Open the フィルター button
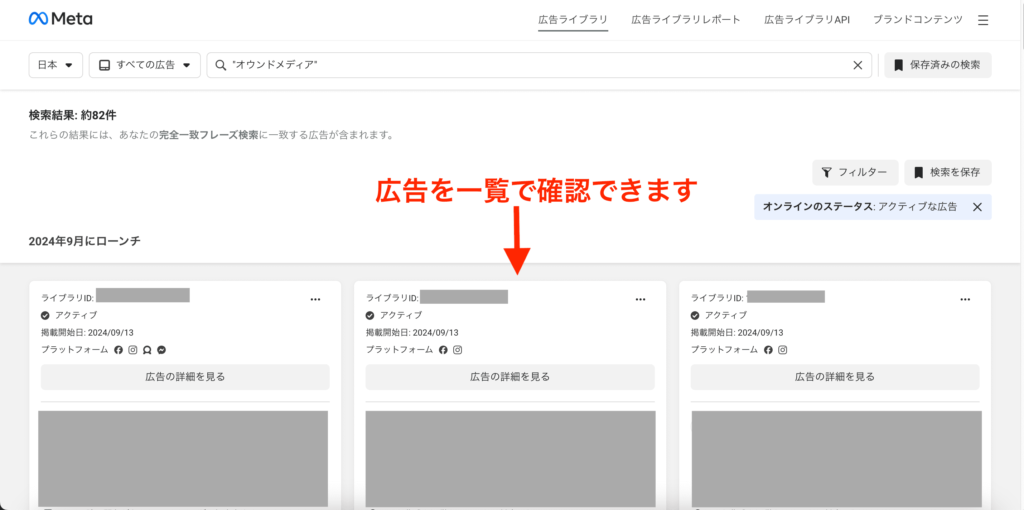 [856, 172]
